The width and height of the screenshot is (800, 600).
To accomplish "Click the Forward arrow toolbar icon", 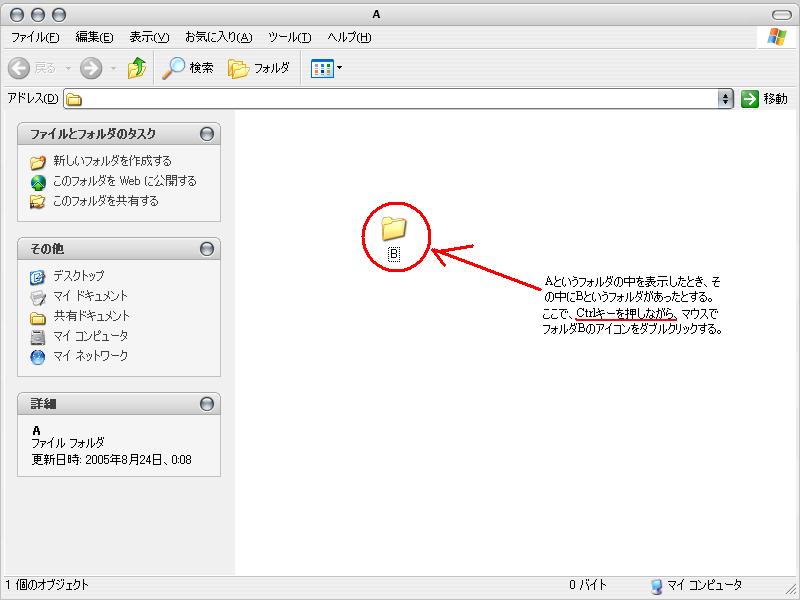I will tap(91, 68).
